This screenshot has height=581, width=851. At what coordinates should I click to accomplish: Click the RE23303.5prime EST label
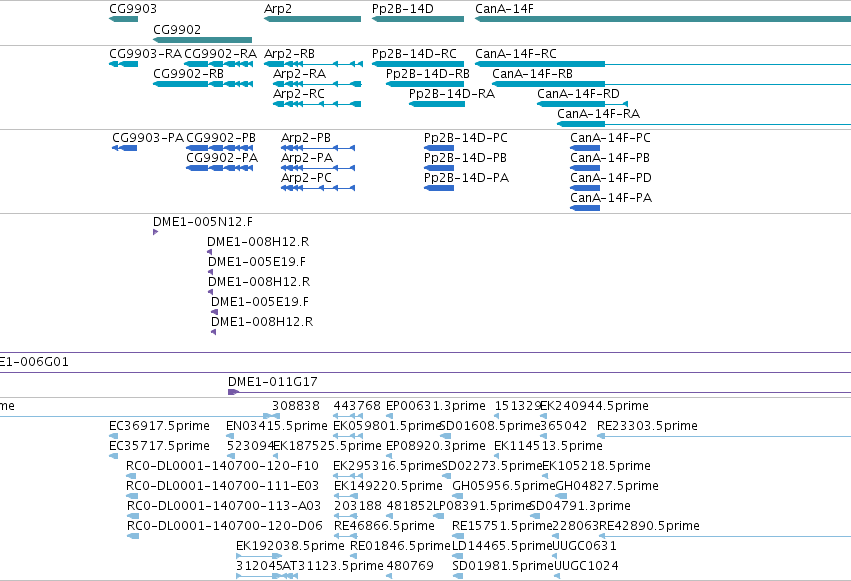click(x=647, y=426)
